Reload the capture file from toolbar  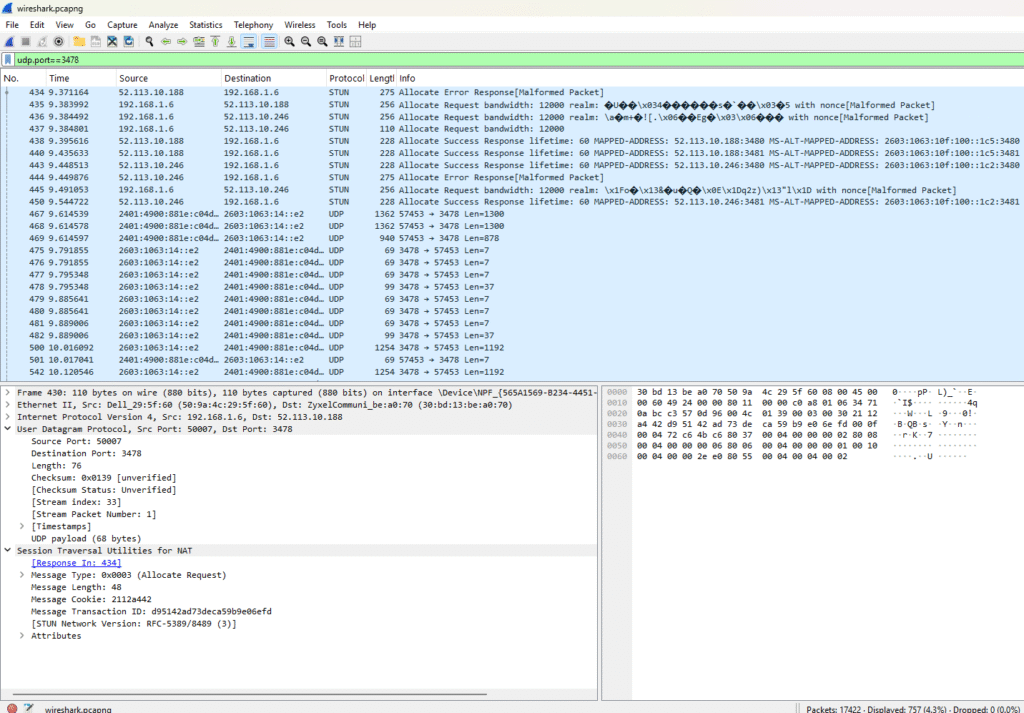(x=128, y=41)
